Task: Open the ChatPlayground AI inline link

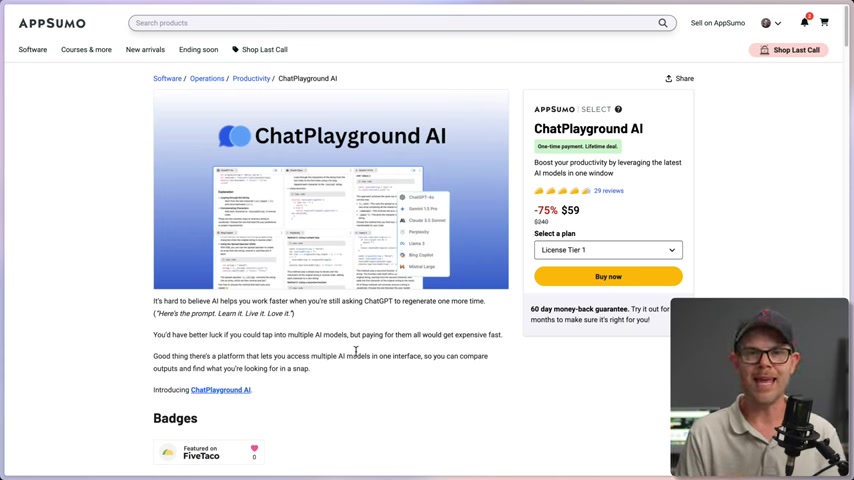Action: click(x=221, y=390)
